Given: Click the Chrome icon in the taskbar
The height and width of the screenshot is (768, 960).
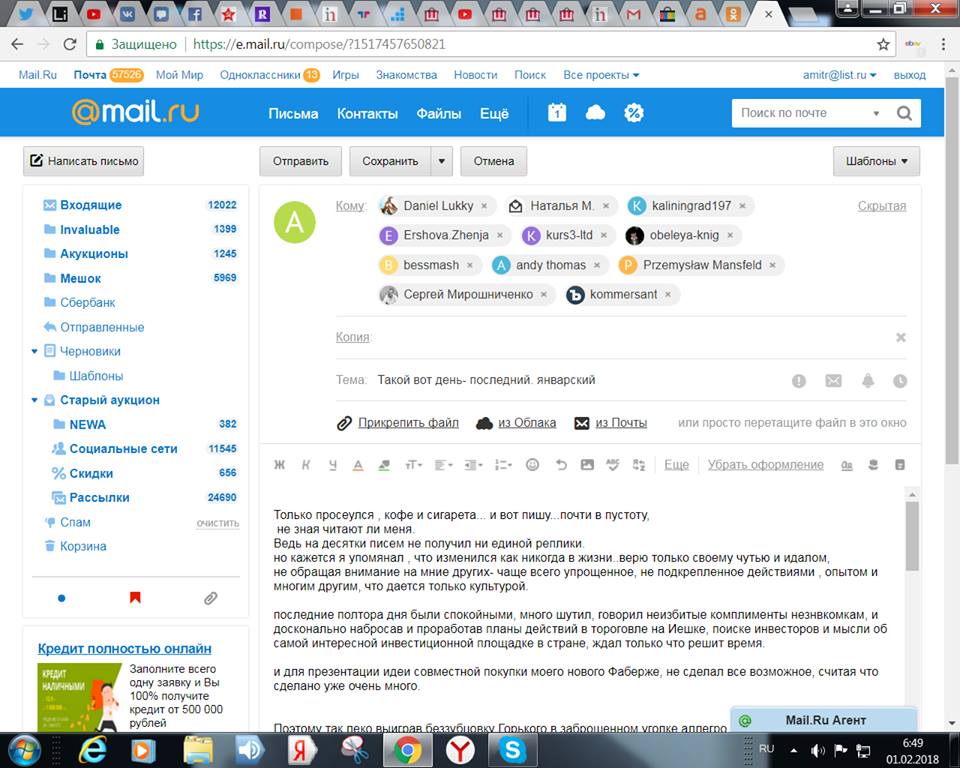Looking at the screenshot, I should tap(407, 750).
